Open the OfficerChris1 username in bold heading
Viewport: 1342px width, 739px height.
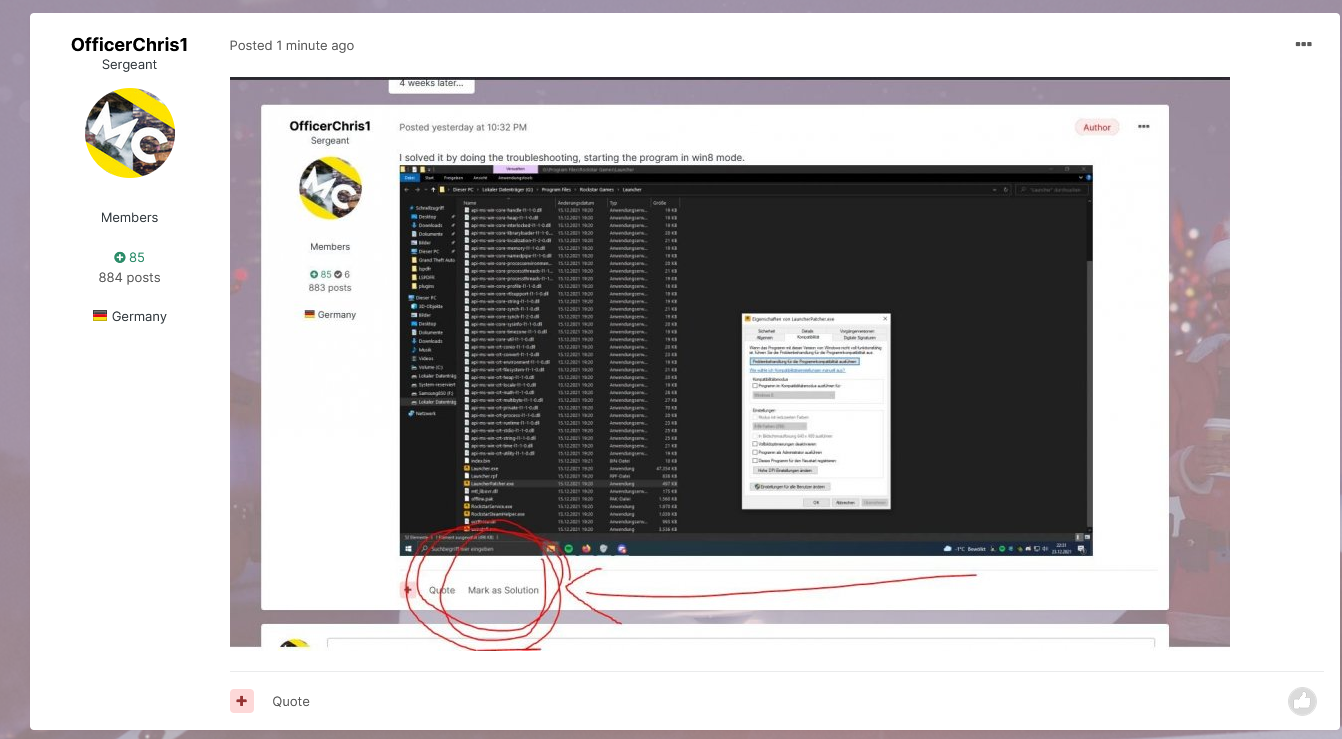click(x=129, y=45)
